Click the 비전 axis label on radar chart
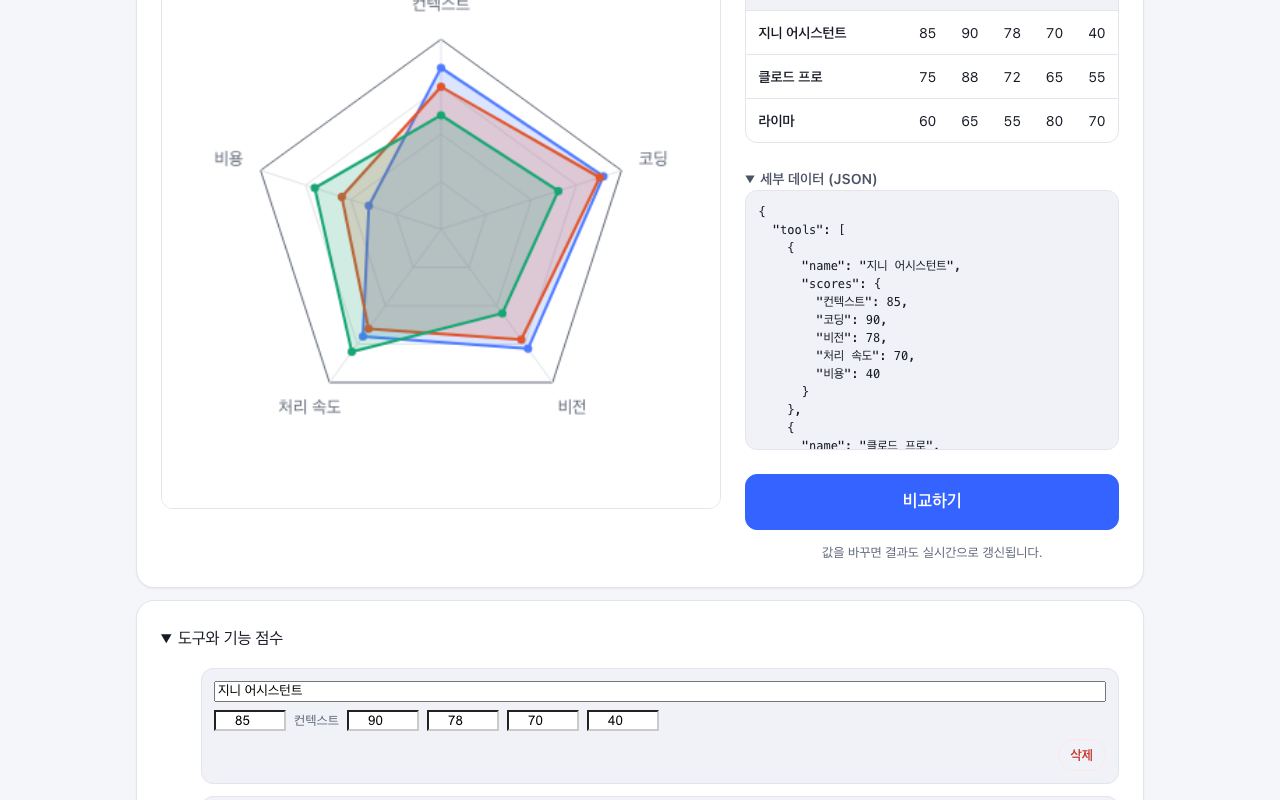The image size is (1280, 800). coord(572,407)
